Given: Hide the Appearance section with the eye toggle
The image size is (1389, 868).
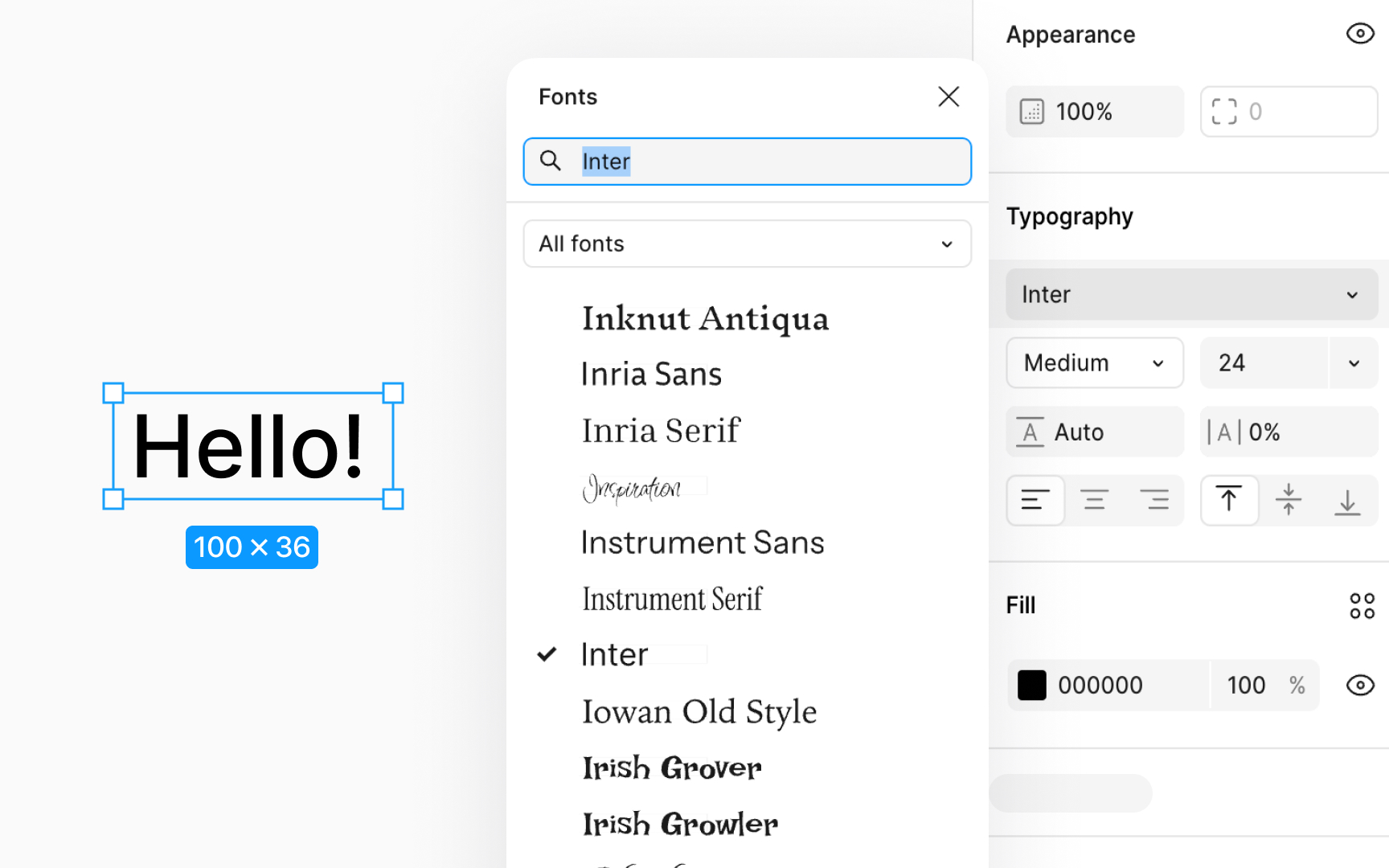Looking at the screenshot, I should point(1360,34).
